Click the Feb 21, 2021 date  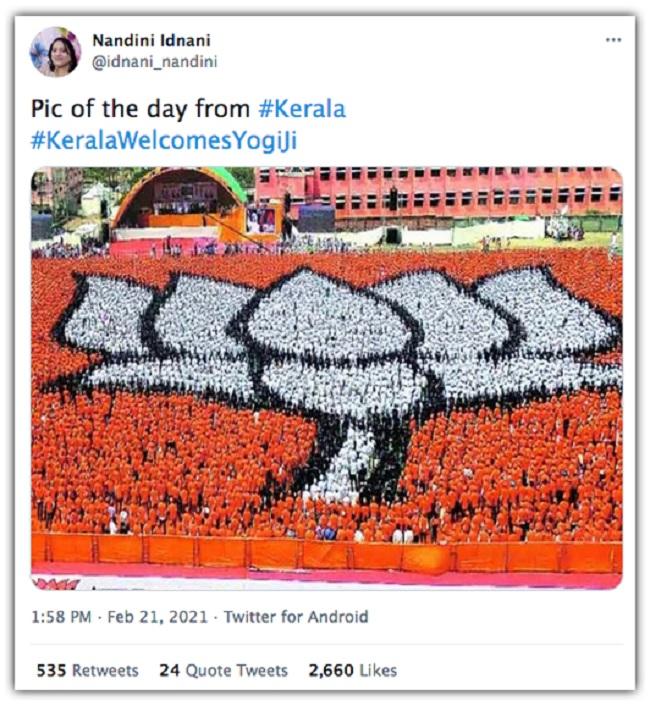(x=157, y=616)
